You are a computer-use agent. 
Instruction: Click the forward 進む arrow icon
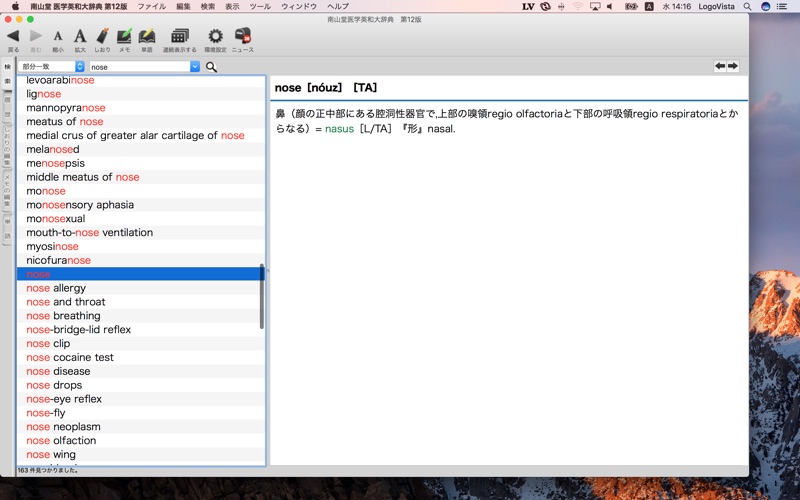pyautogui.click(x=36, y=36)
